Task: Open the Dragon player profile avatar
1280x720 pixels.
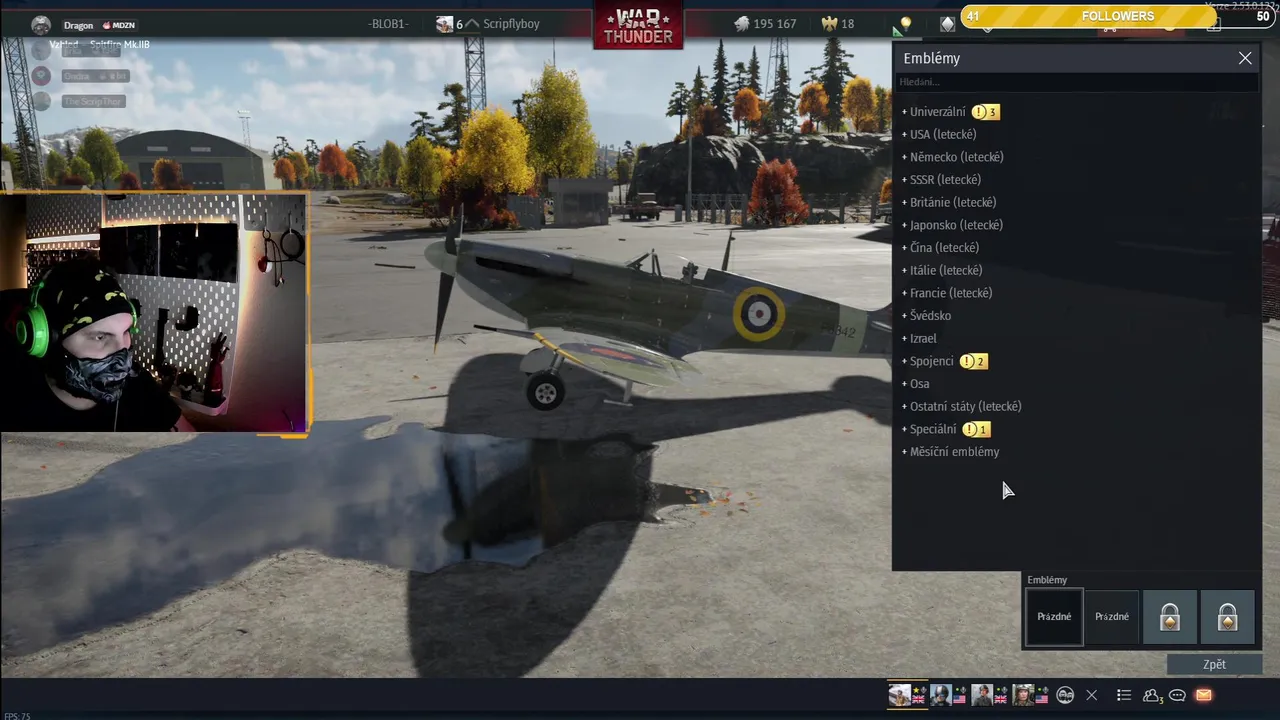Action: (x=41, y=25)
